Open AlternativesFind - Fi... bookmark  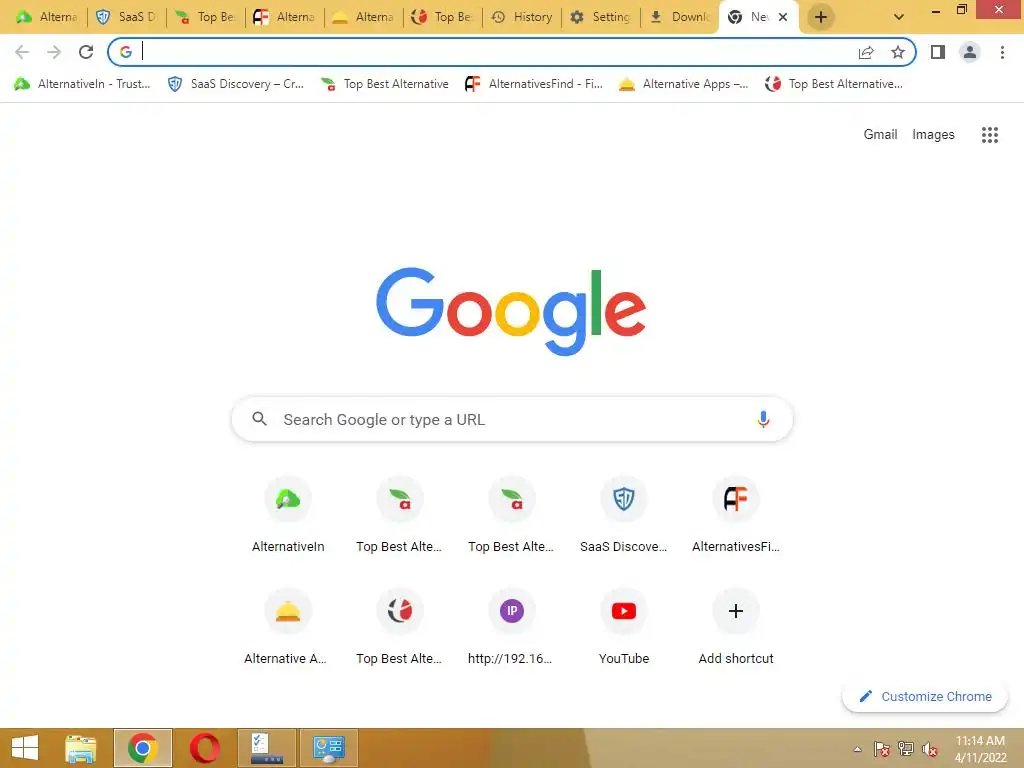tap(534, 84)
